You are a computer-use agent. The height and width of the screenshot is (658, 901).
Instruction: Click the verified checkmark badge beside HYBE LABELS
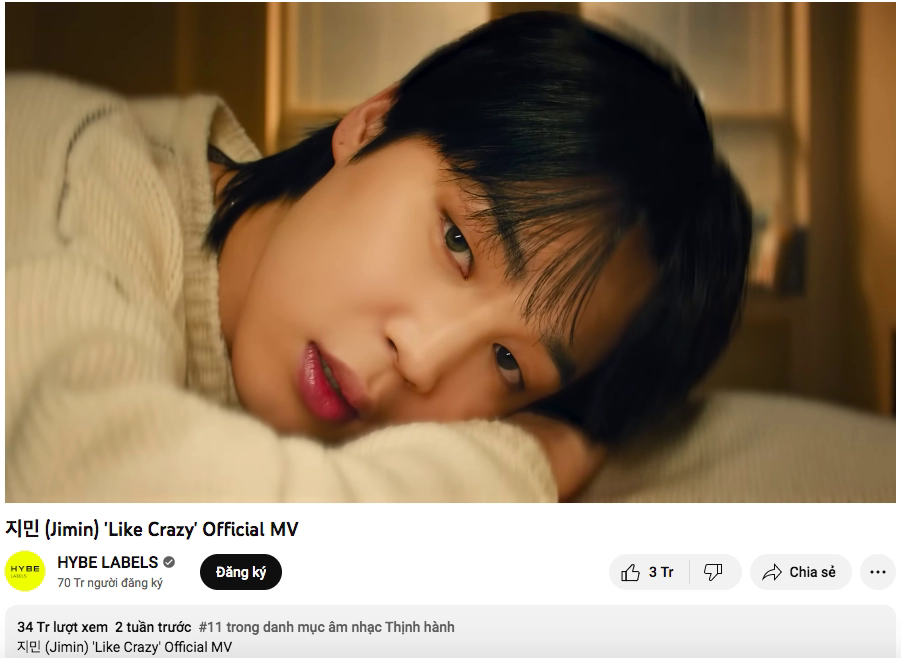(x=169, y=562)
